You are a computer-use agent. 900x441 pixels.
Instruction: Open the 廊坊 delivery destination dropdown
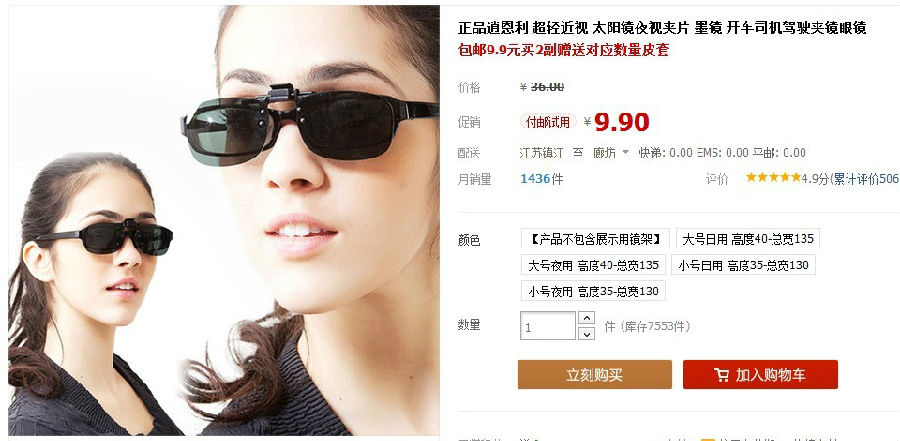[610, 153]
